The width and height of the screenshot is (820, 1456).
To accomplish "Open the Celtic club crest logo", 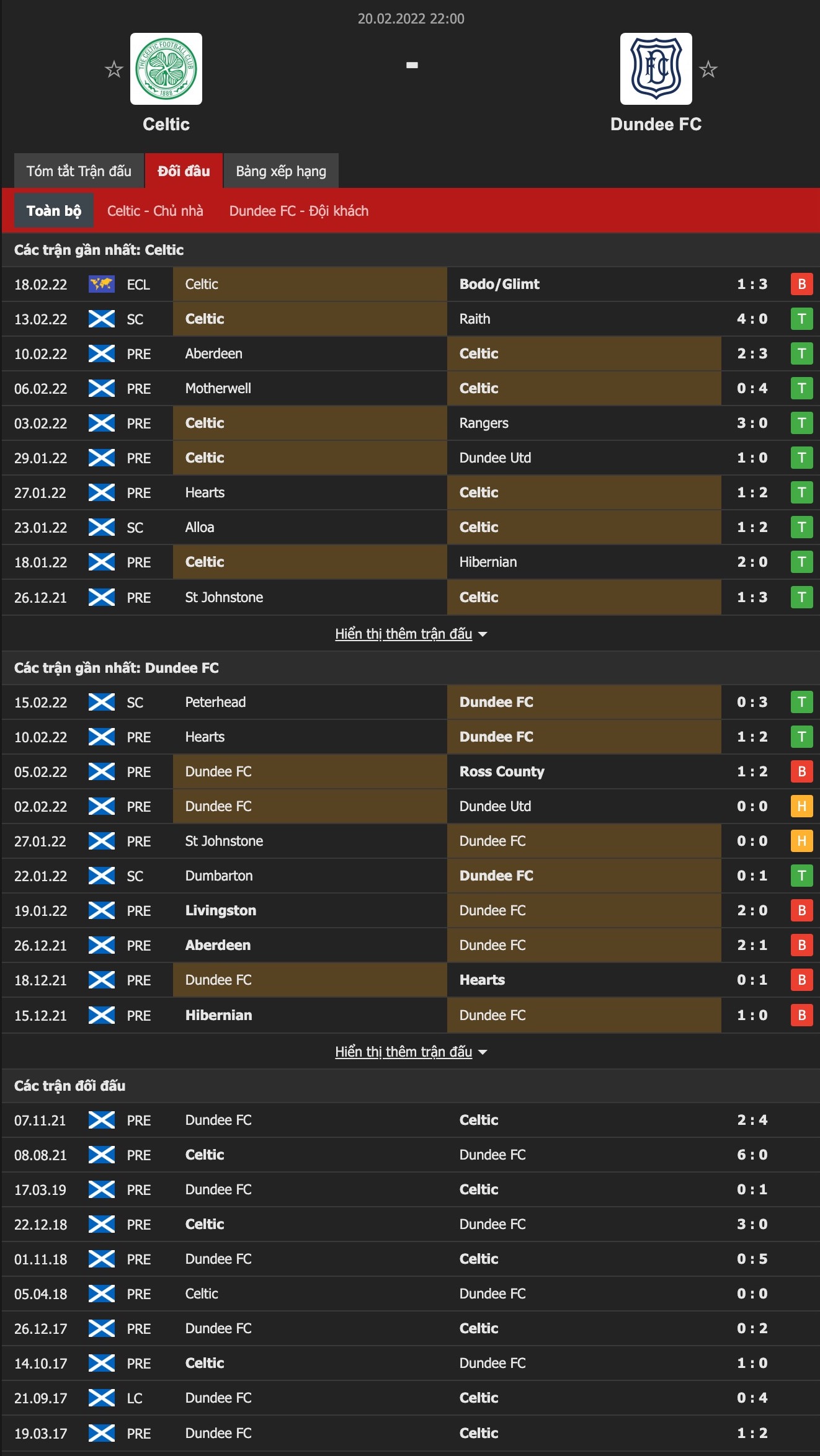I will [x=166, y=69].
